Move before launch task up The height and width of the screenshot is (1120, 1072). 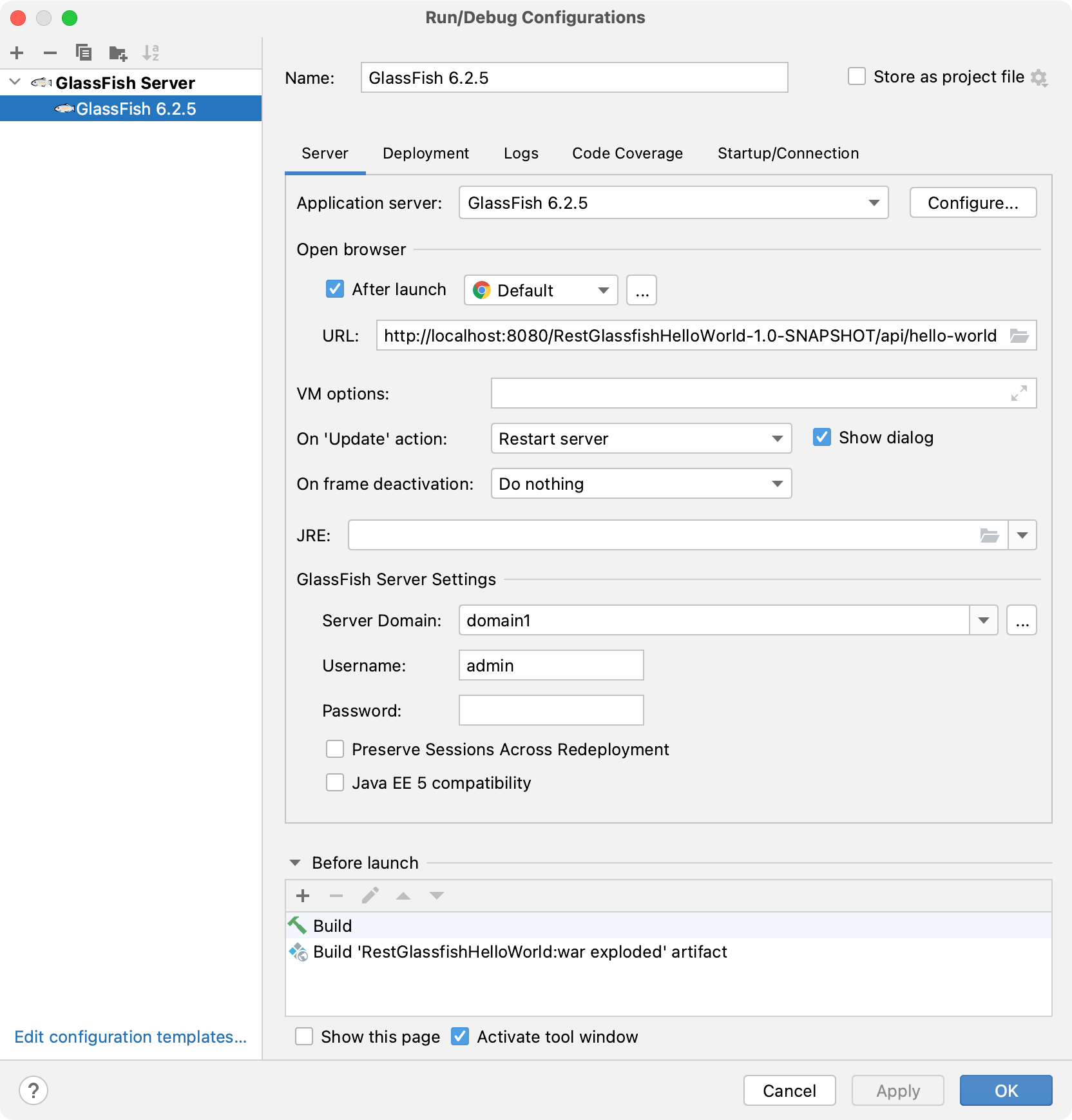point(403,896)
